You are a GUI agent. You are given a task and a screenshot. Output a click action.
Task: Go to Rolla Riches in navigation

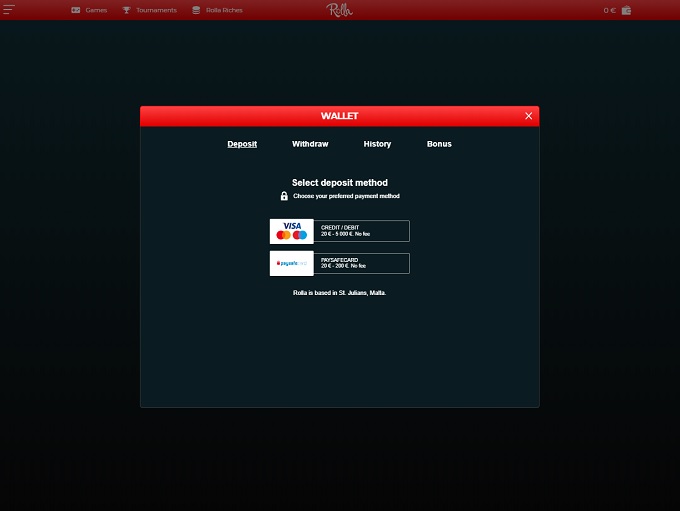click(224, 10)
